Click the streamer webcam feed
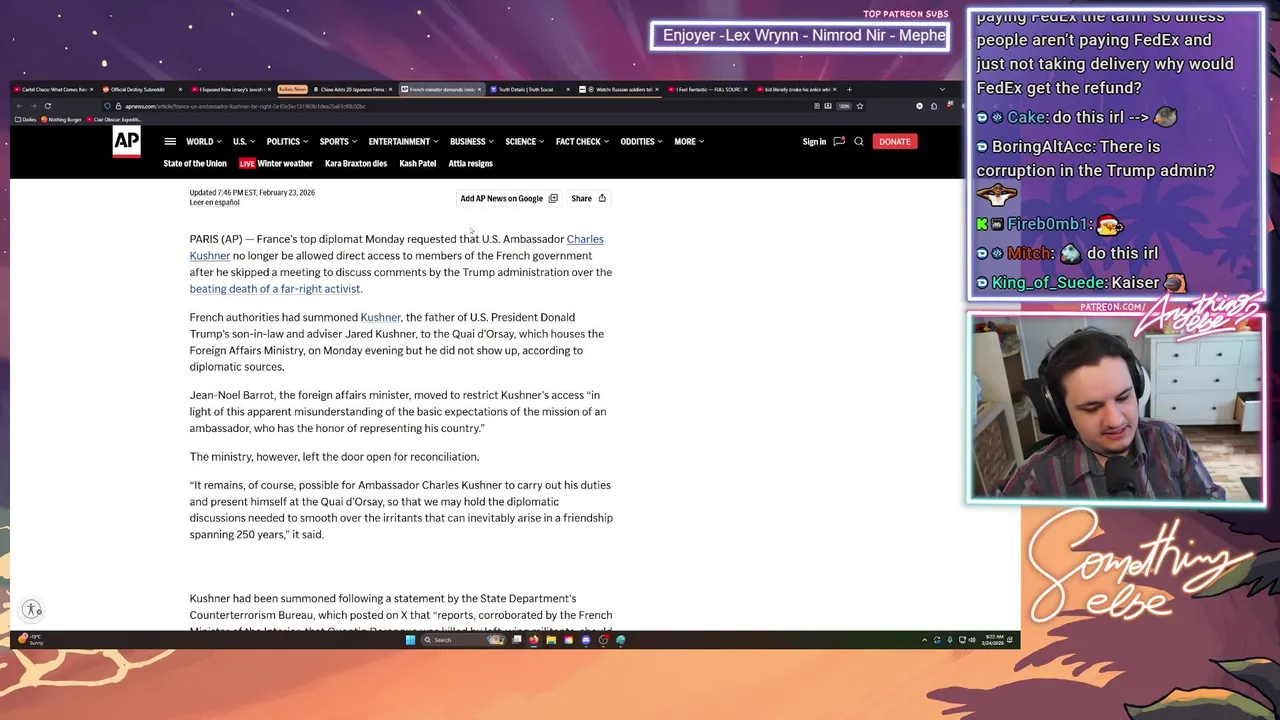 [x=1116, y=408]
